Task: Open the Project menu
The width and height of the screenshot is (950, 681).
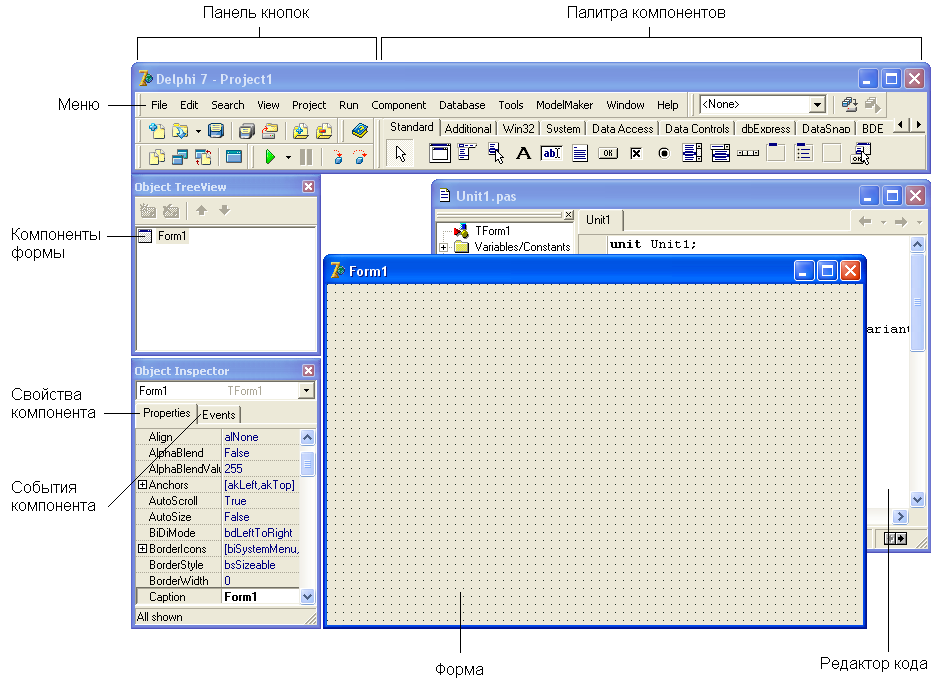Action: click(x=309, y=105)
